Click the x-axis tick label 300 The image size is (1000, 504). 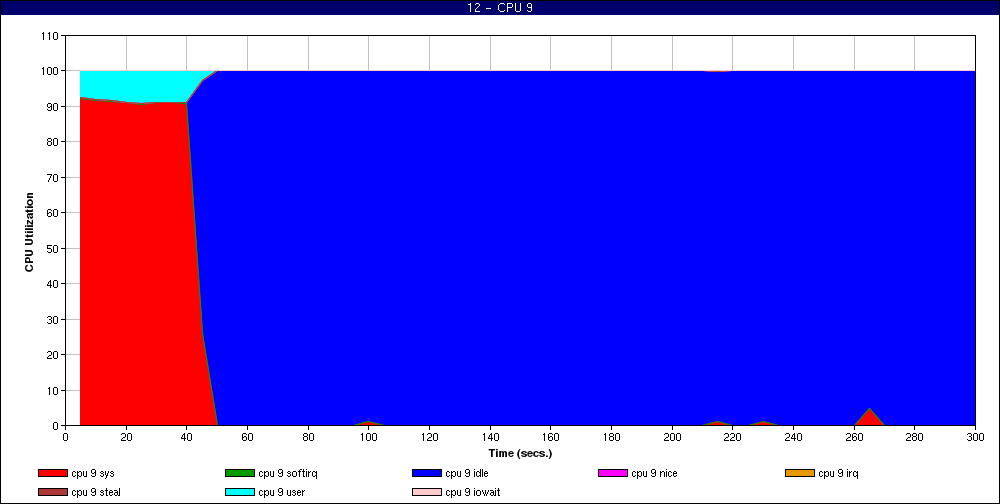975,437
